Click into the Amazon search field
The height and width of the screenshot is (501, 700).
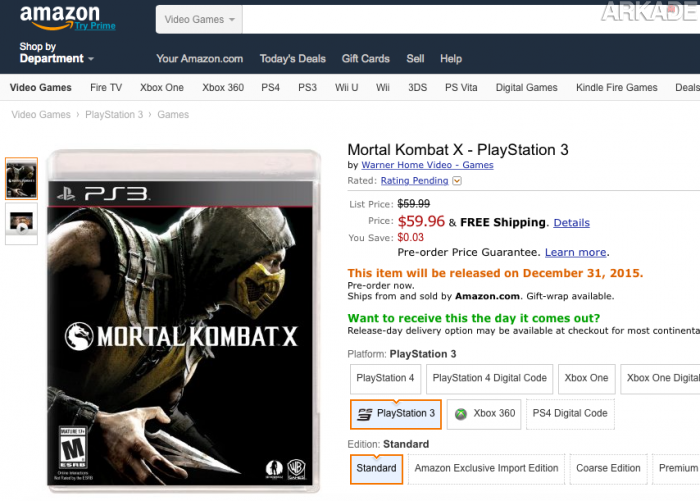pos(471,20)
